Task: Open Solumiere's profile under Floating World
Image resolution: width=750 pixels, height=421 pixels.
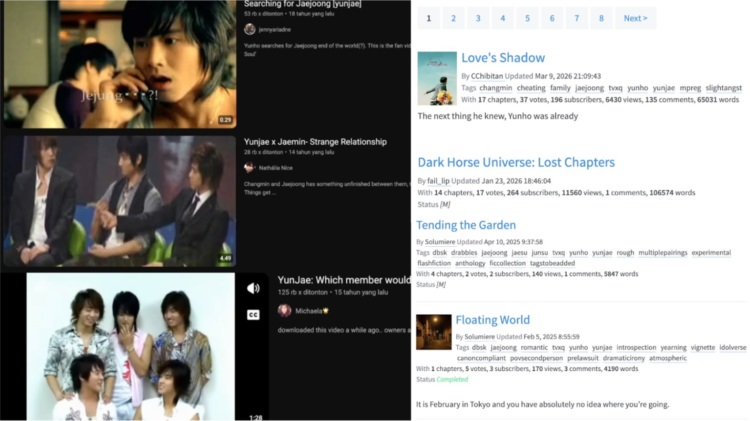Action: pos(479,336)
